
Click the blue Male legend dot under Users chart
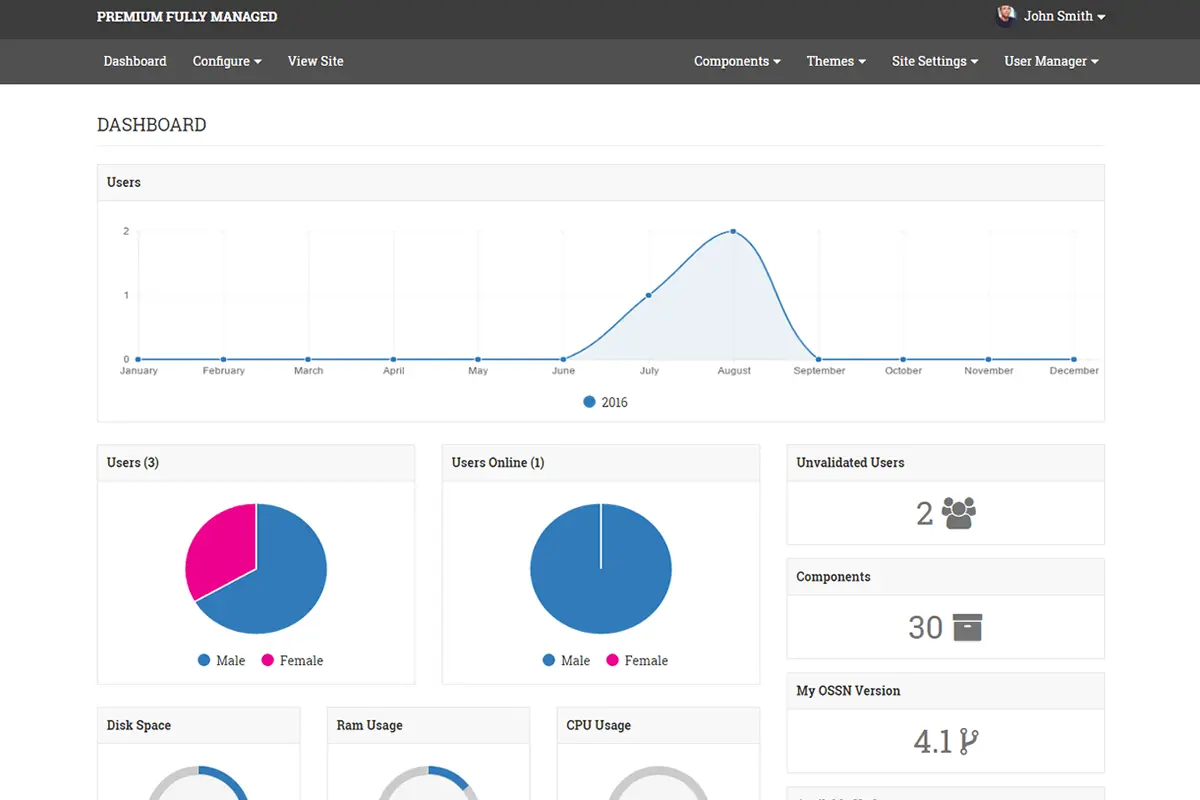click(x=203, y=660)
